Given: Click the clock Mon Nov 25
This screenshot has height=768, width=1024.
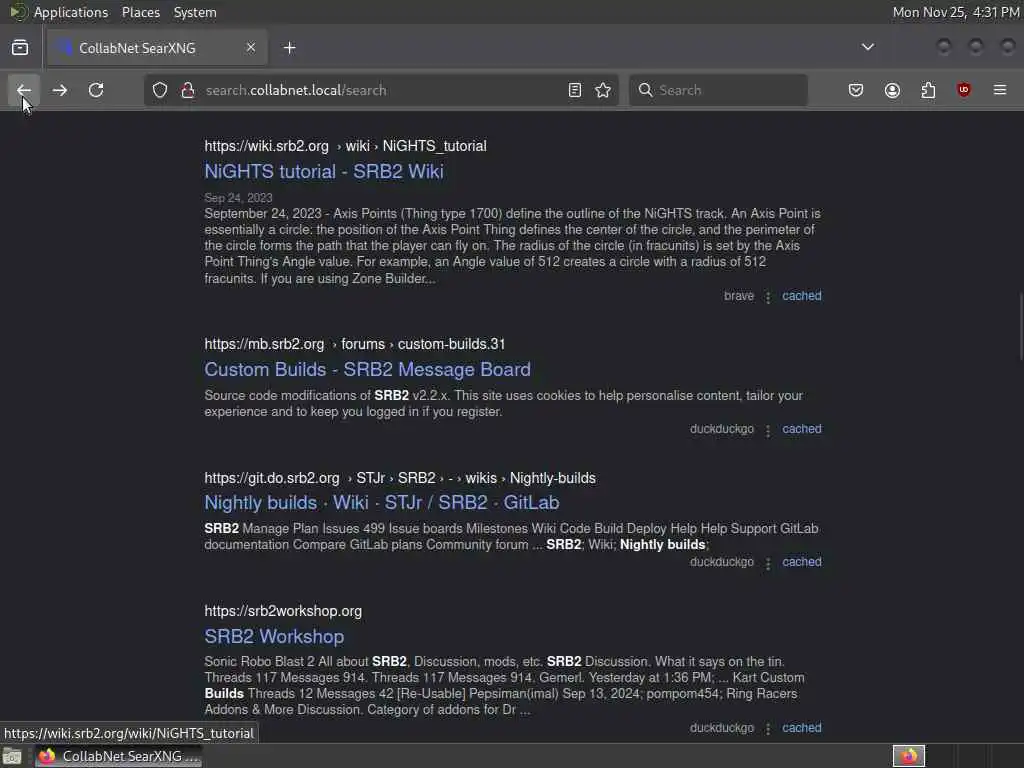Looking at the screenshot, I should click(955, 12).
